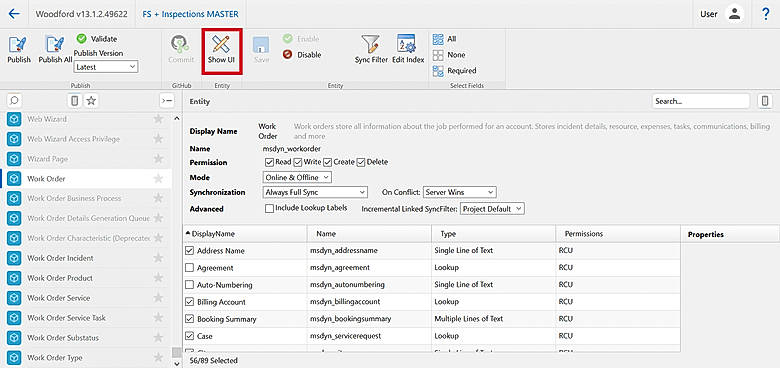780x368 pixels.
Task: Click the Validate button
Action: click(x=98, y=39)
